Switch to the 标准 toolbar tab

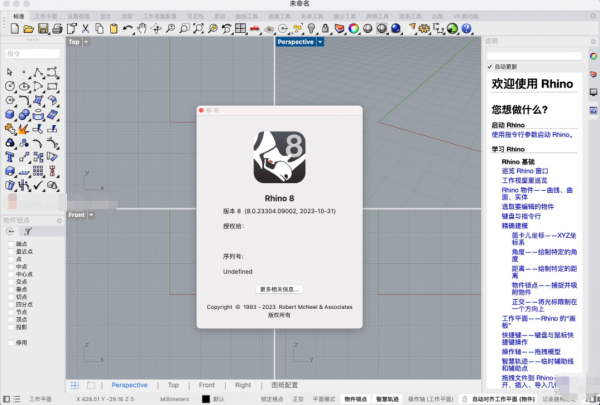[18, 16]
